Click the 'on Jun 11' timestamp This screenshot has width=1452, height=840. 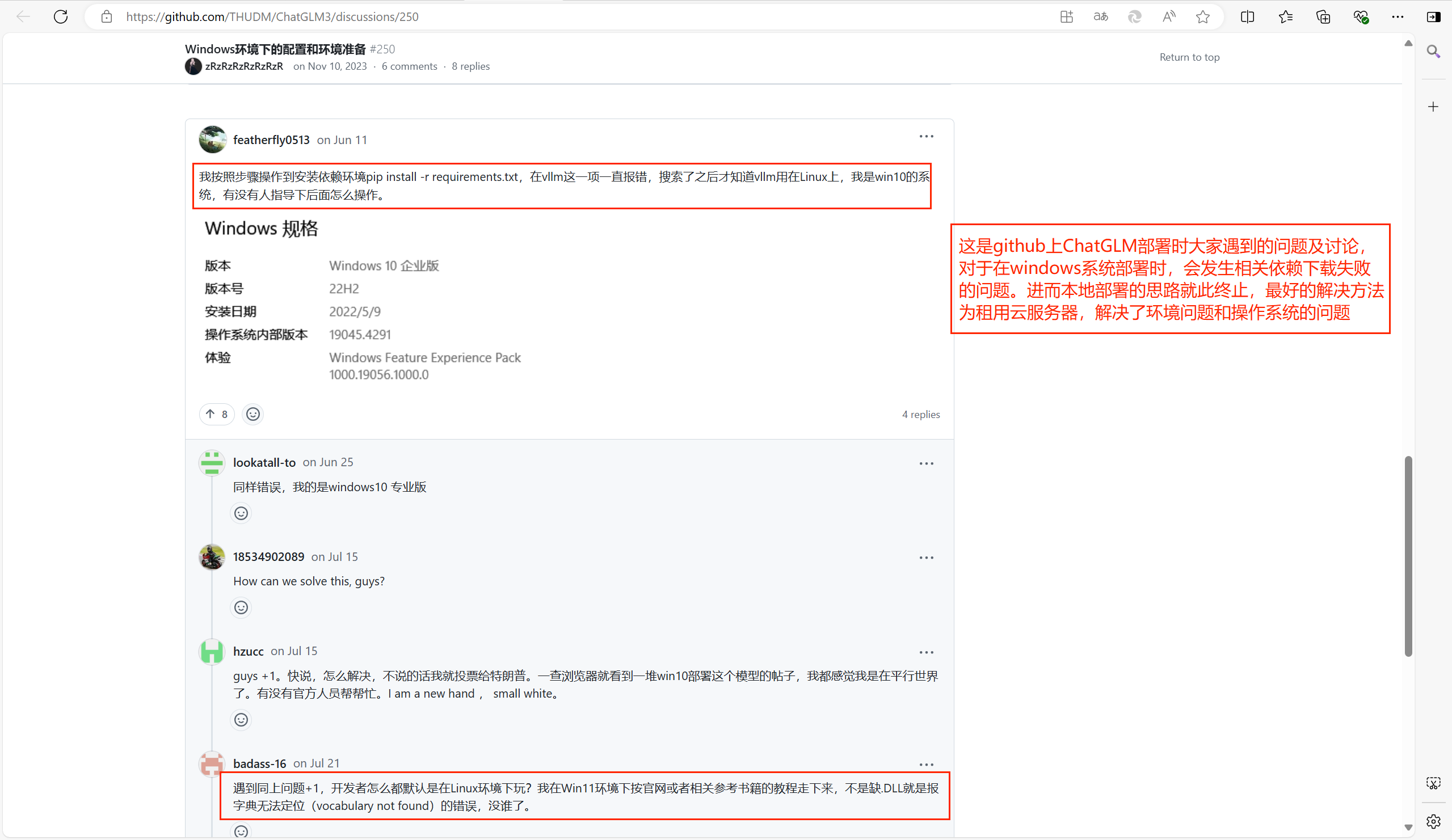click(342, 140)
